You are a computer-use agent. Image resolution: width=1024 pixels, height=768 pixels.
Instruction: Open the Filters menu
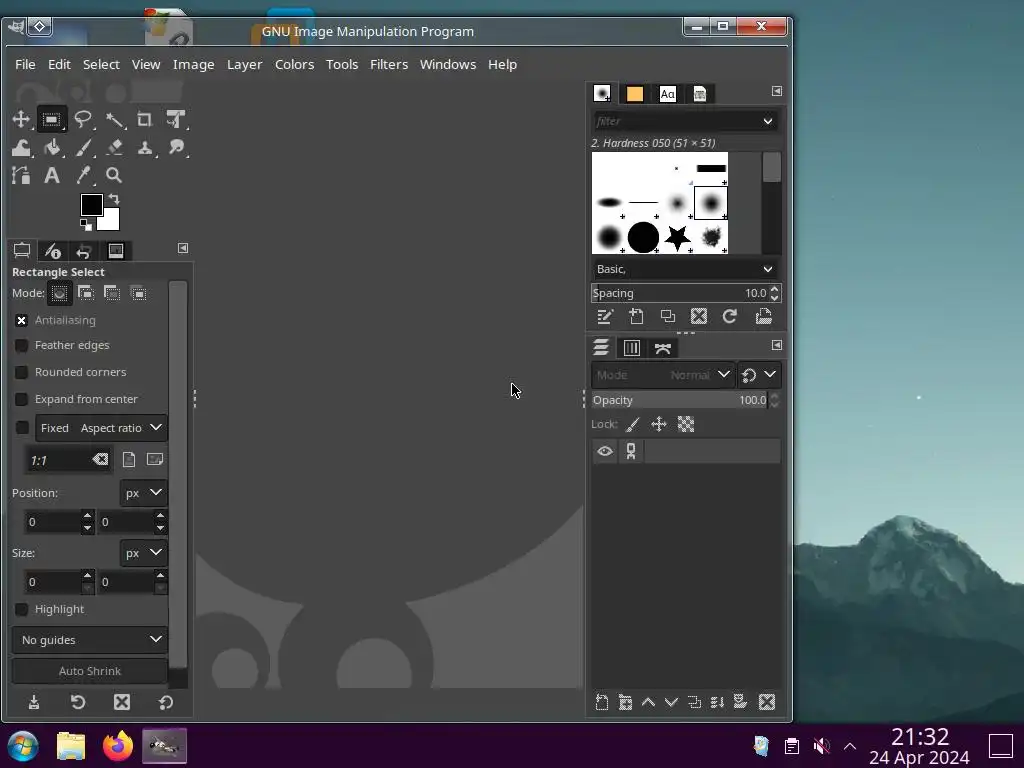pos(389,64)
